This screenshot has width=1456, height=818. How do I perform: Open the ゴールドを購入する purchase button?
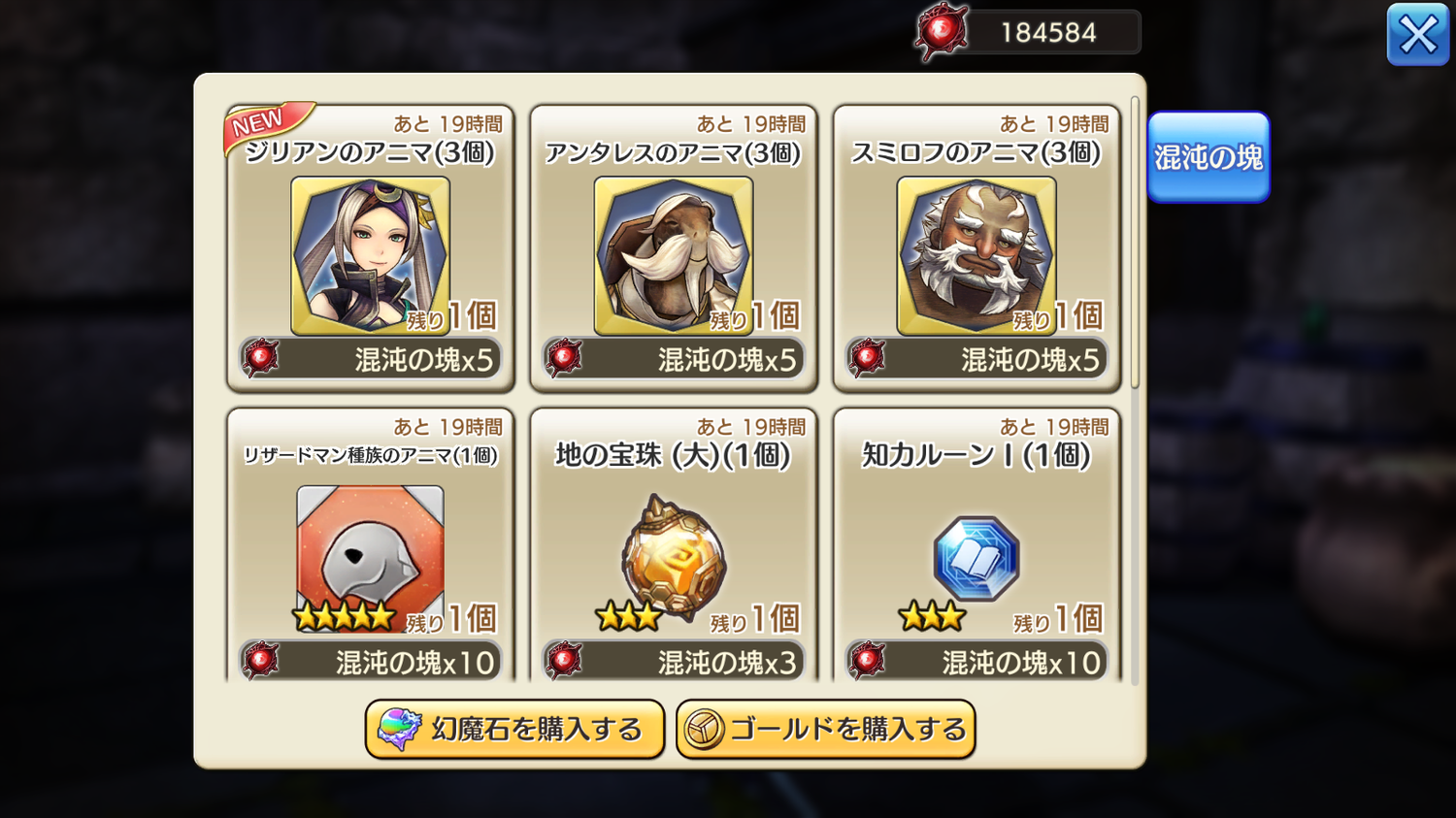pos(825,730)
